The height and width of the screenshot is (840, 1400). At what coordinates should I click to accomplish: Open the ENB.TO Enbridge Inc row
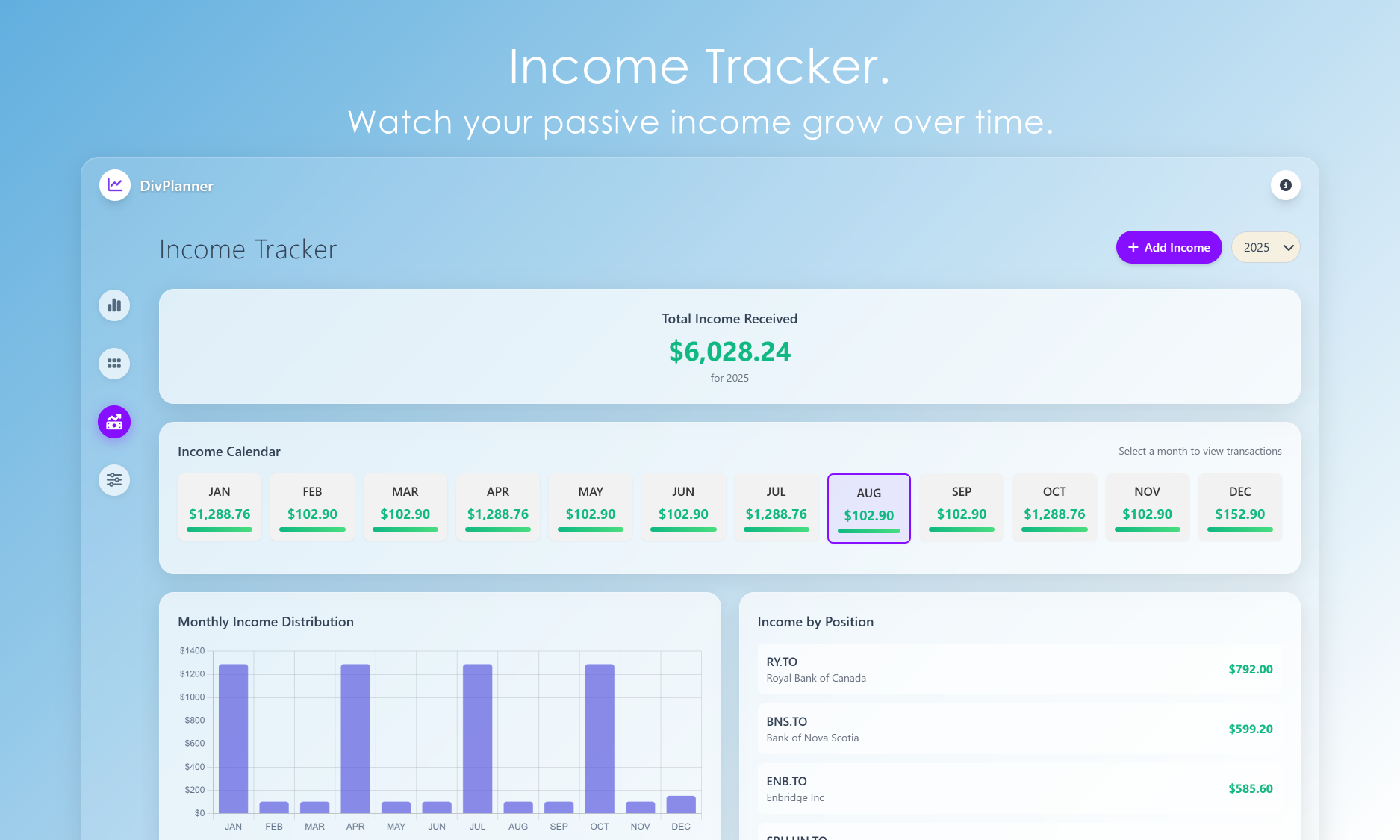(1019, 788)
